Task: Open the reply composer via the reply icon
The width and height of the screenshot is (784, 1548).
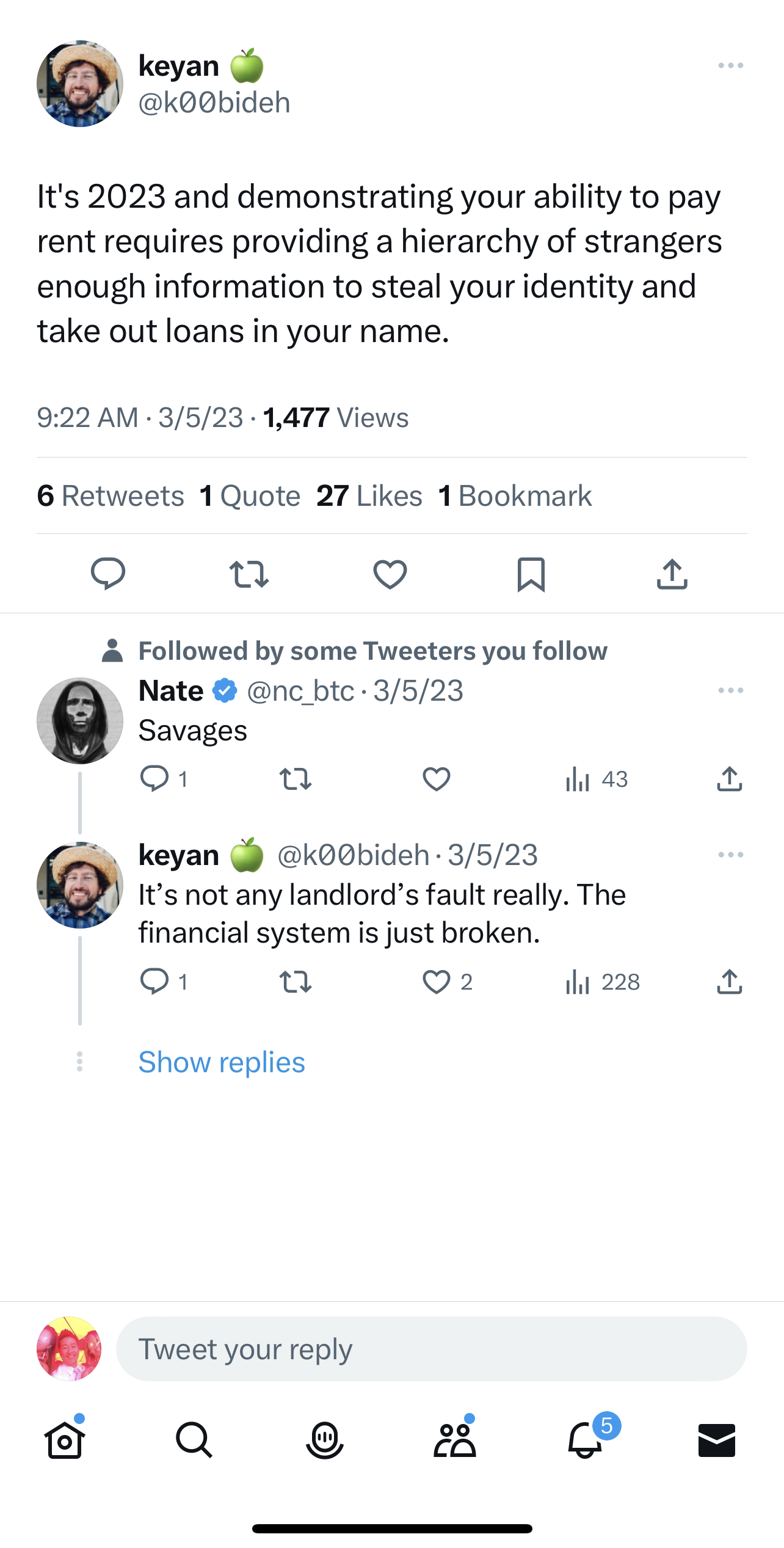Action: coord(109,573)
